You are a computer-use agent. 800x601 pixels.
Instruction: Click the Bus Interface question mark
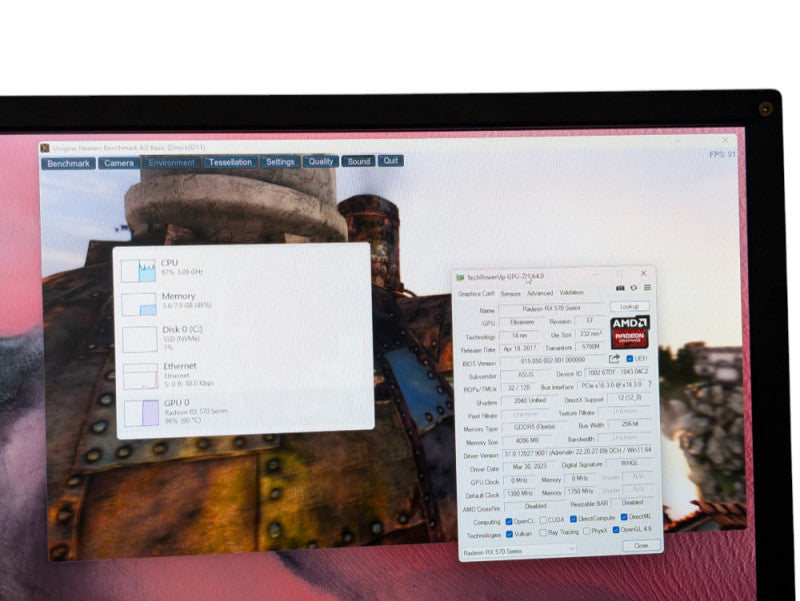pyautogui.click(x=649, y=384)
